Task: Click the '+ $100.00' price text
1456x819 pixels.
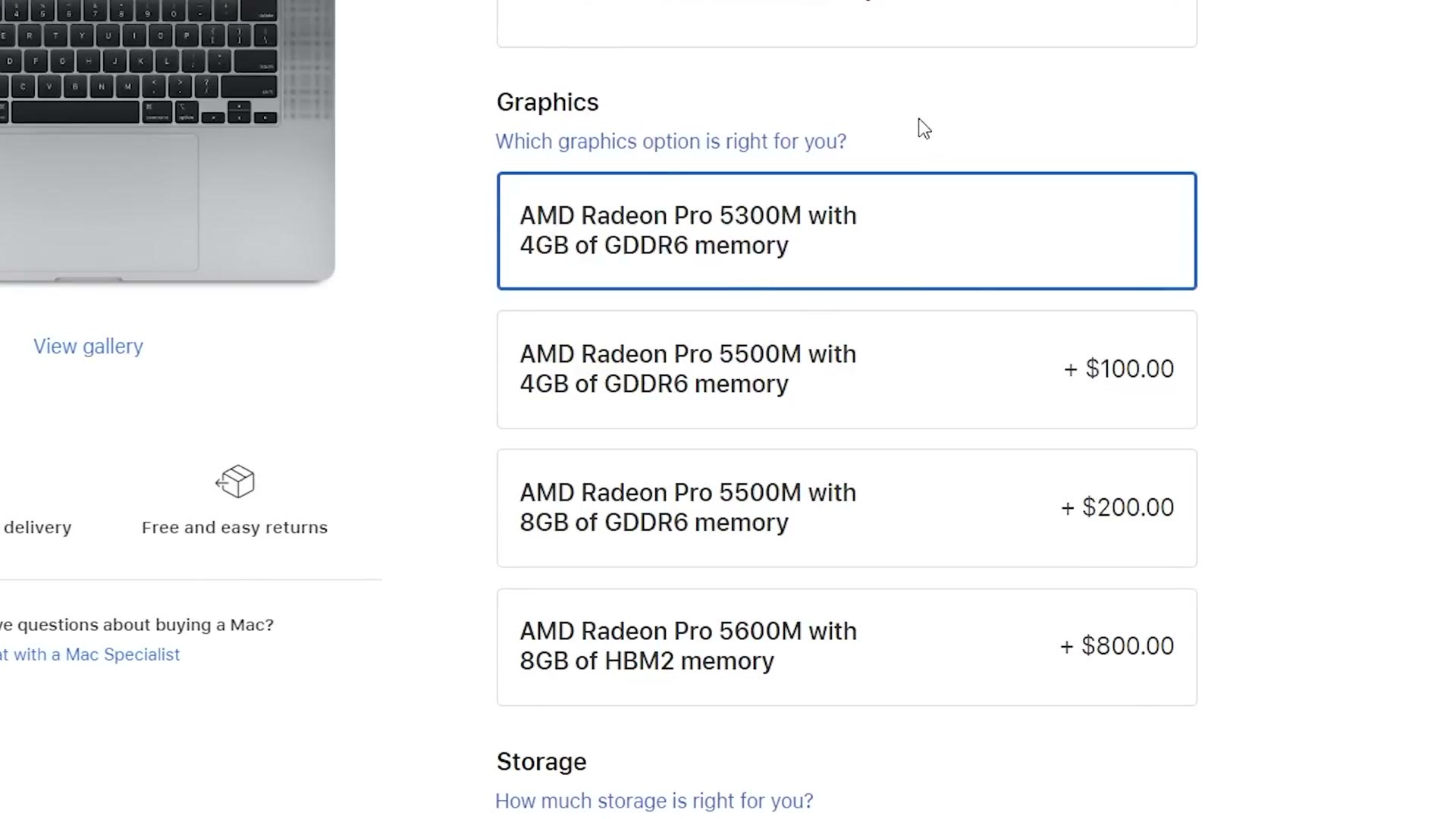Action: pyautogui.click(x=1119, y=369)
